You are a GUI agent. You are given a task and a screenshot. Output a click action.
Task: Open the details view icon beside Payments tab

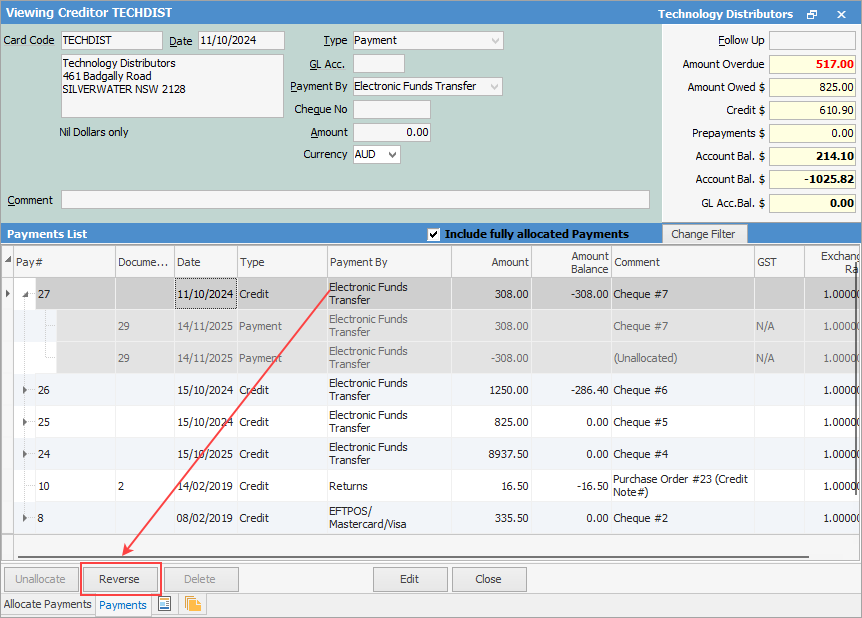(x=165, y=604)
